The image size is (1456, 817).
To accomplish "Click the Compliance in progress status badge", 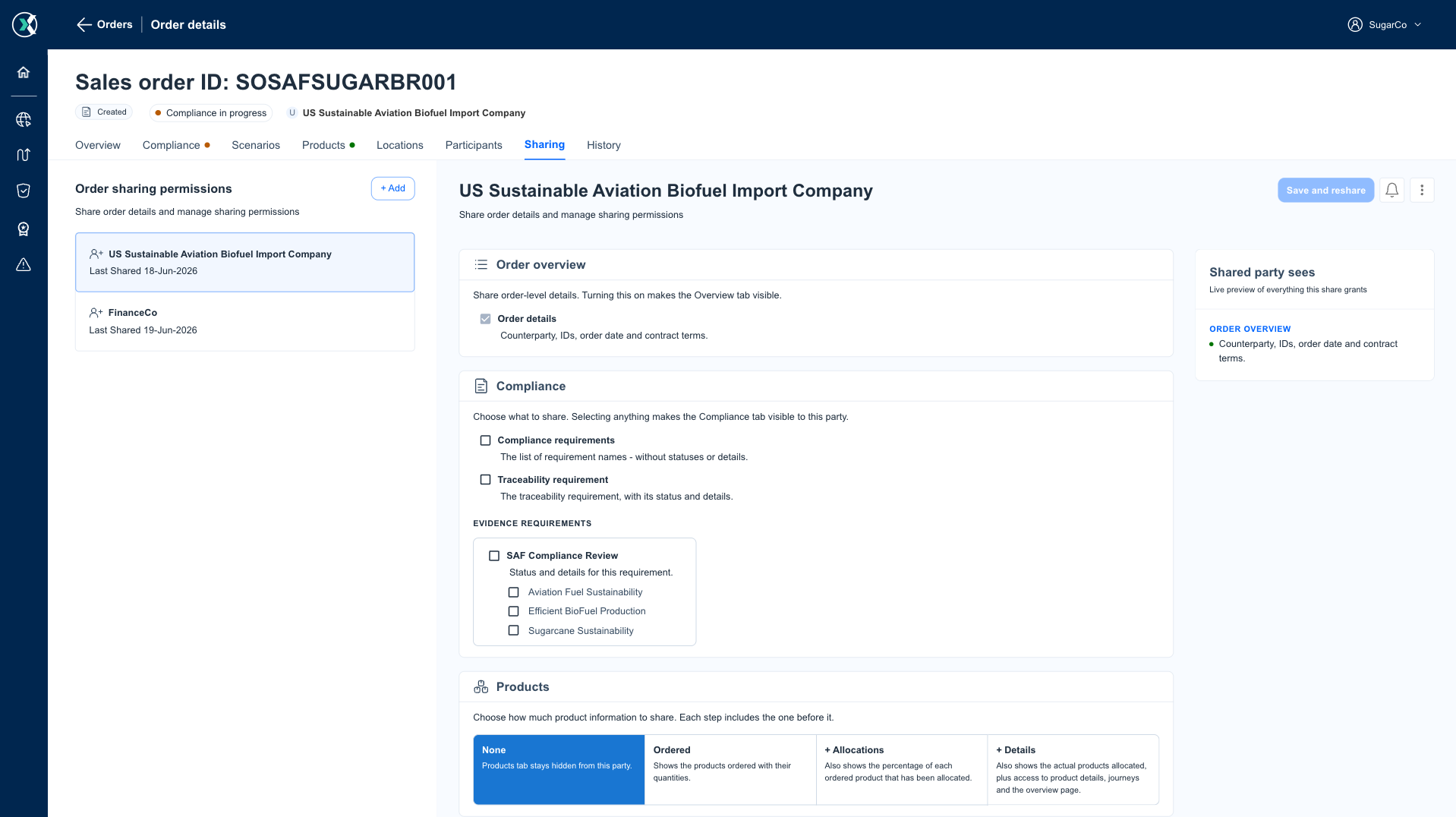I will tap(210, 113).
